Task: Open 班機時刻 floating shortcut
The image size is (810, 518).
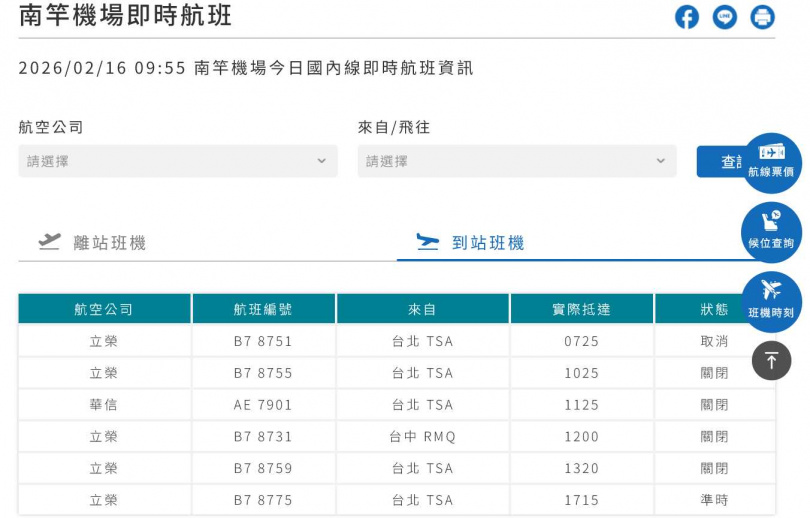Action: (x=771, y=302)
